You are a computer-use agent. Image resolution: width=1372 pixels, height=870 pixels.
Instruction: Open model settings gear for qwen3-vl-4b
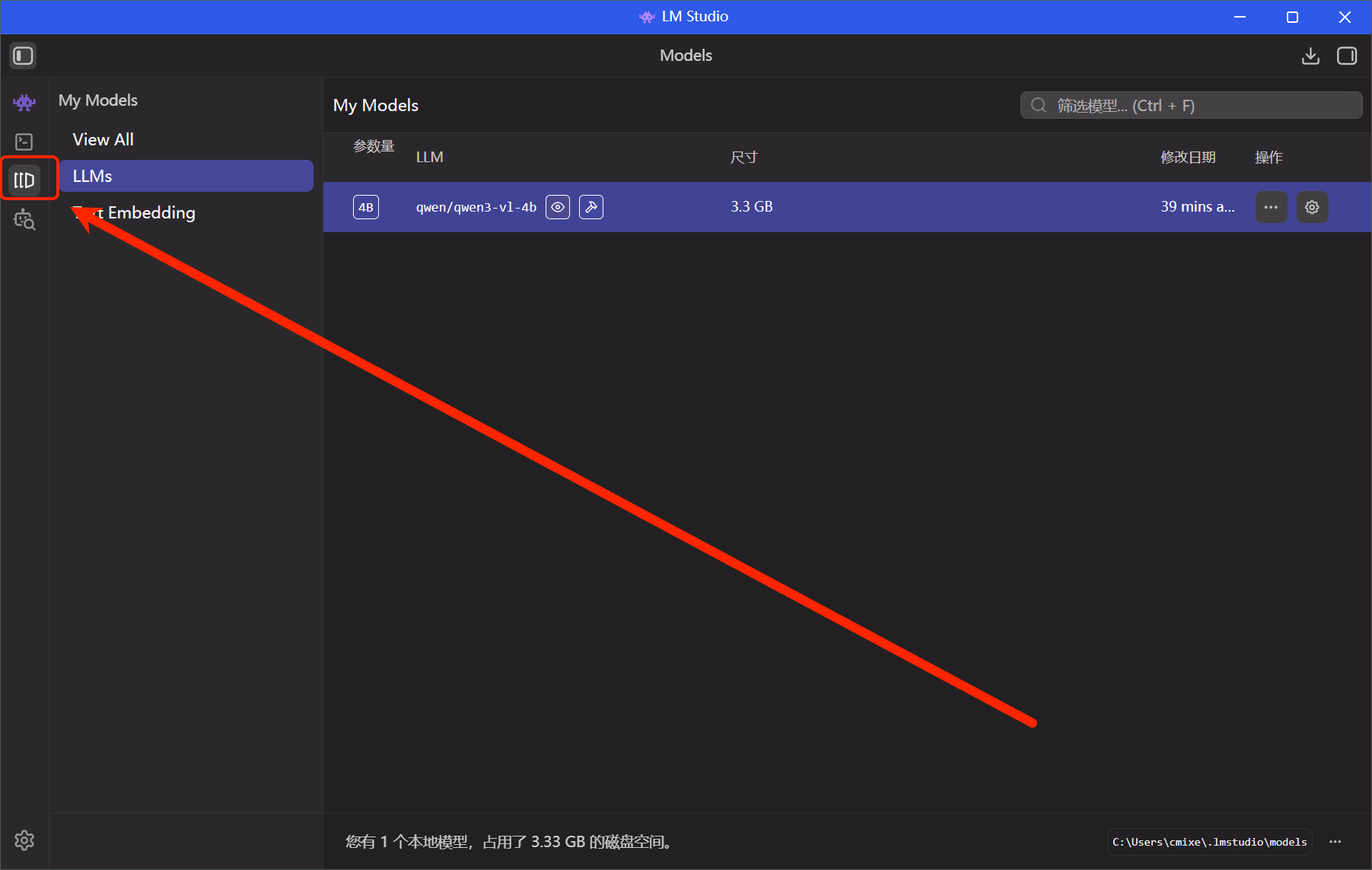(1312, 207)
